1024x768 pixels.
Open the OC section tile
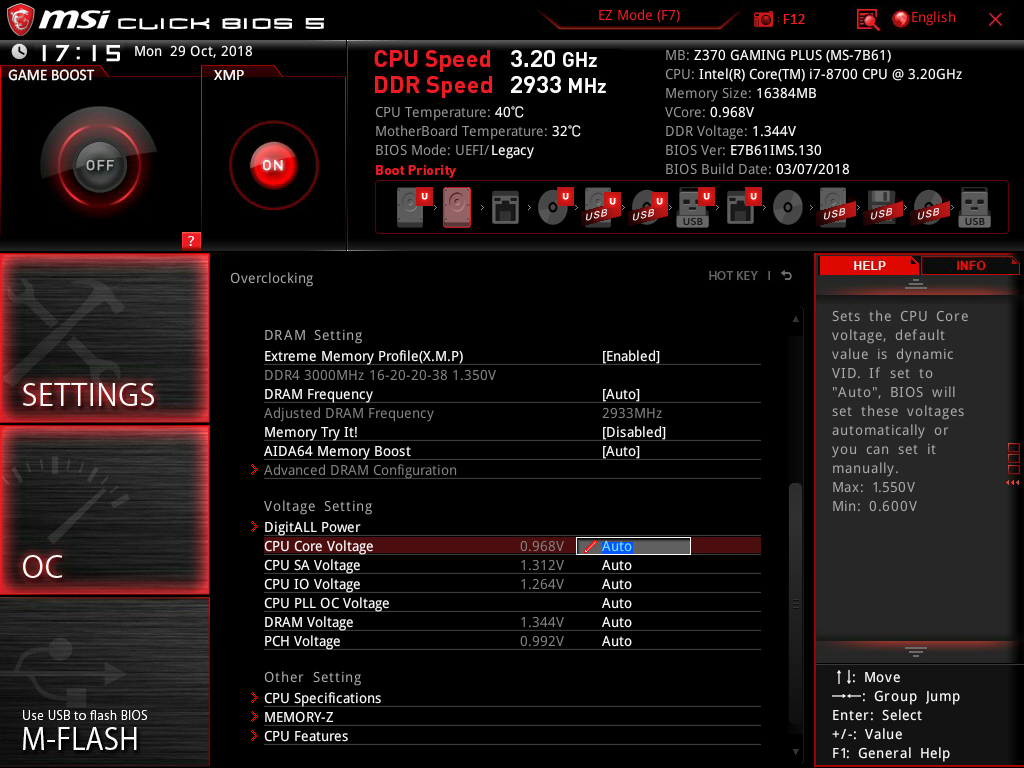[104, 510]
